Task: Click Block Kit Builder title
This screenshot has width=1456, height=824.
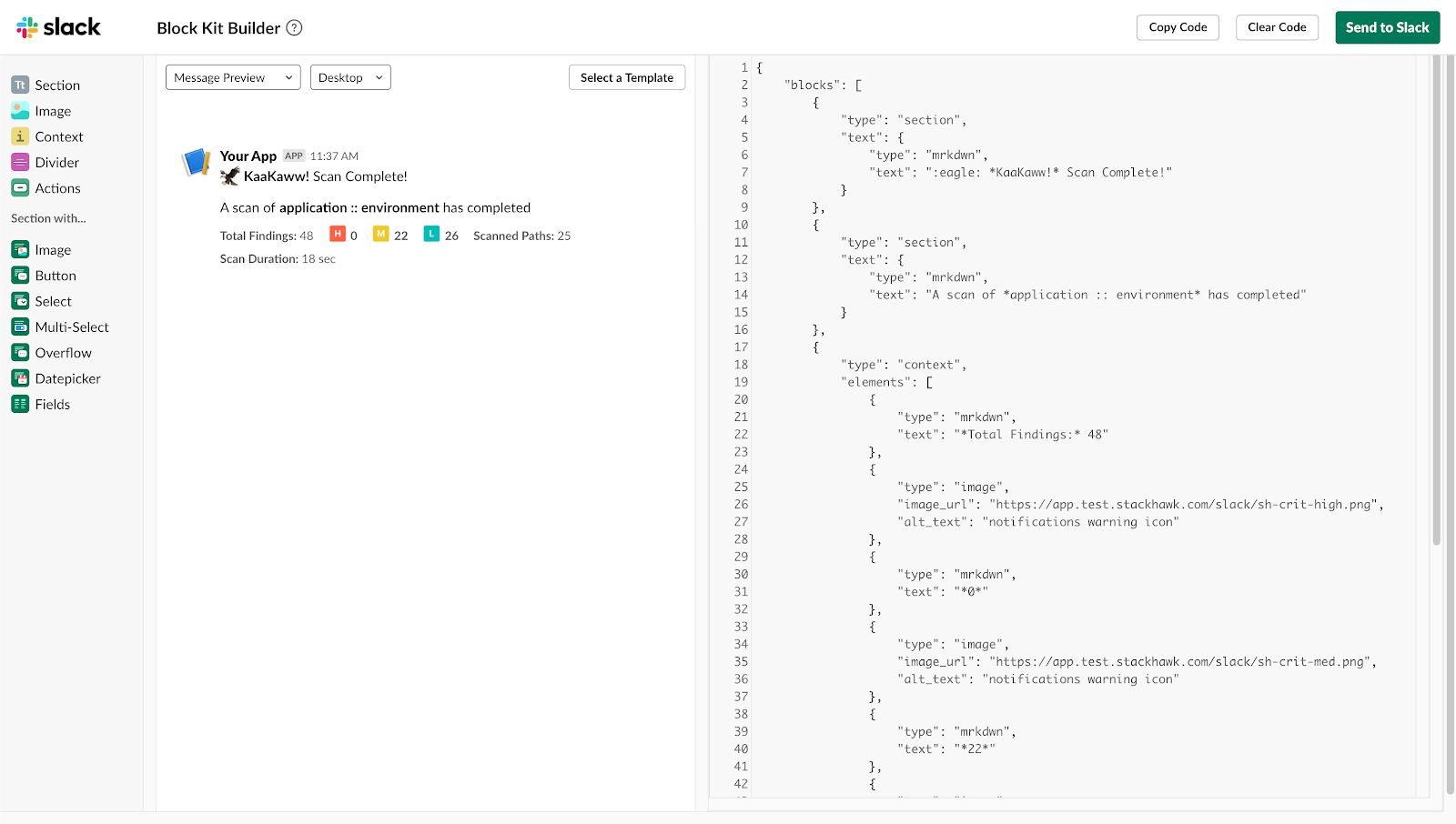Action: 218,28
